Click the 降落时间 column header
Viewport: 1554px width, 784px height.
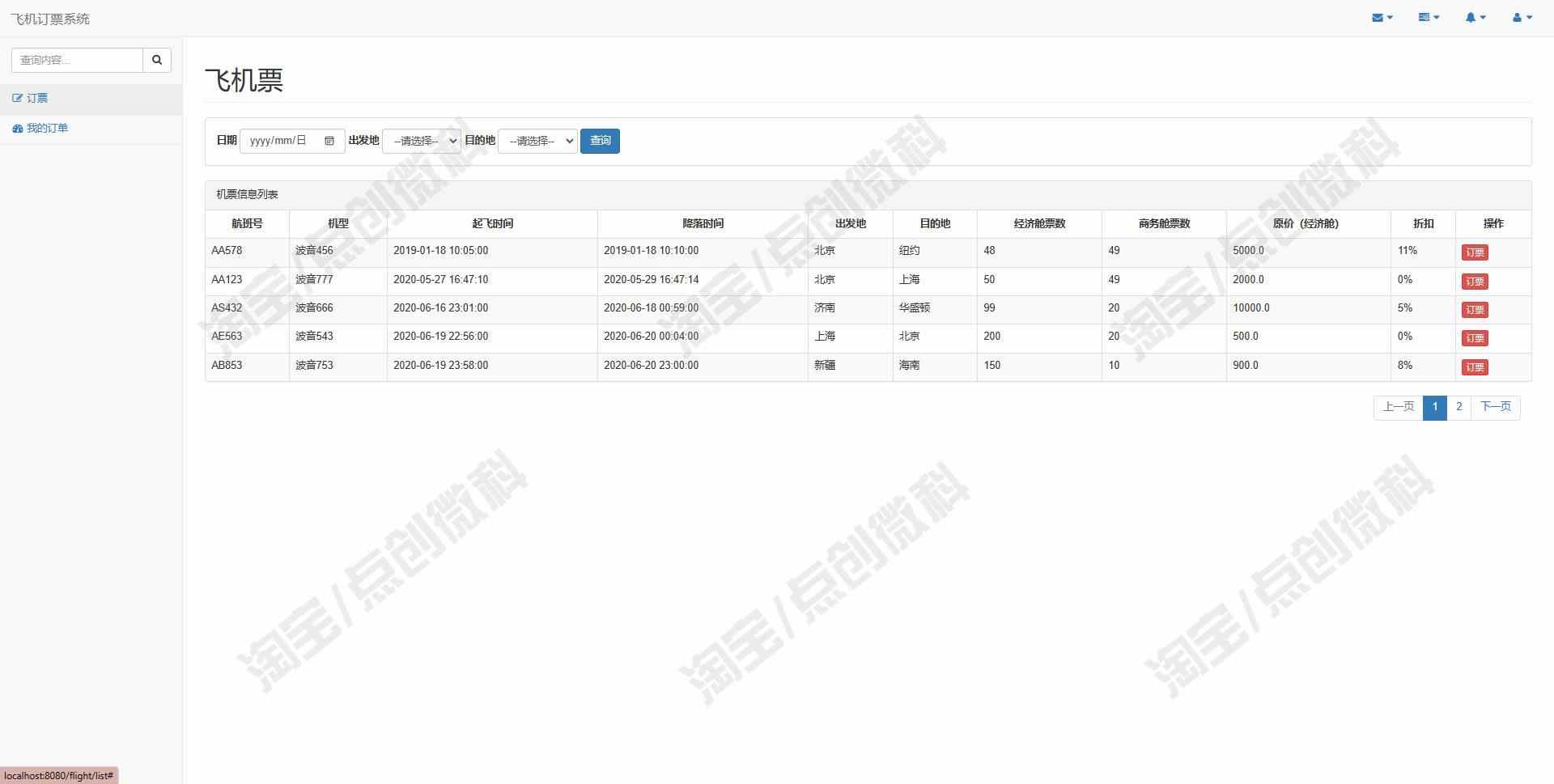(x=703, y=224)
